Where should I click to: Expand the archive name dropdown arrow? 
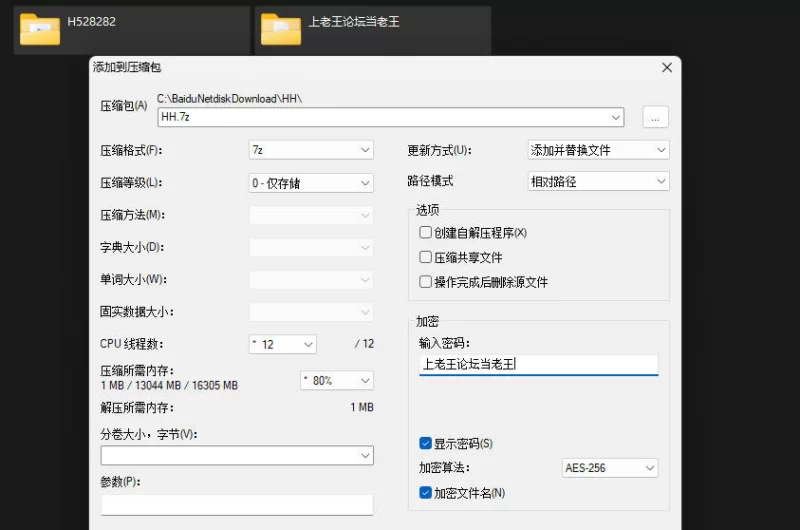(616, 117)
